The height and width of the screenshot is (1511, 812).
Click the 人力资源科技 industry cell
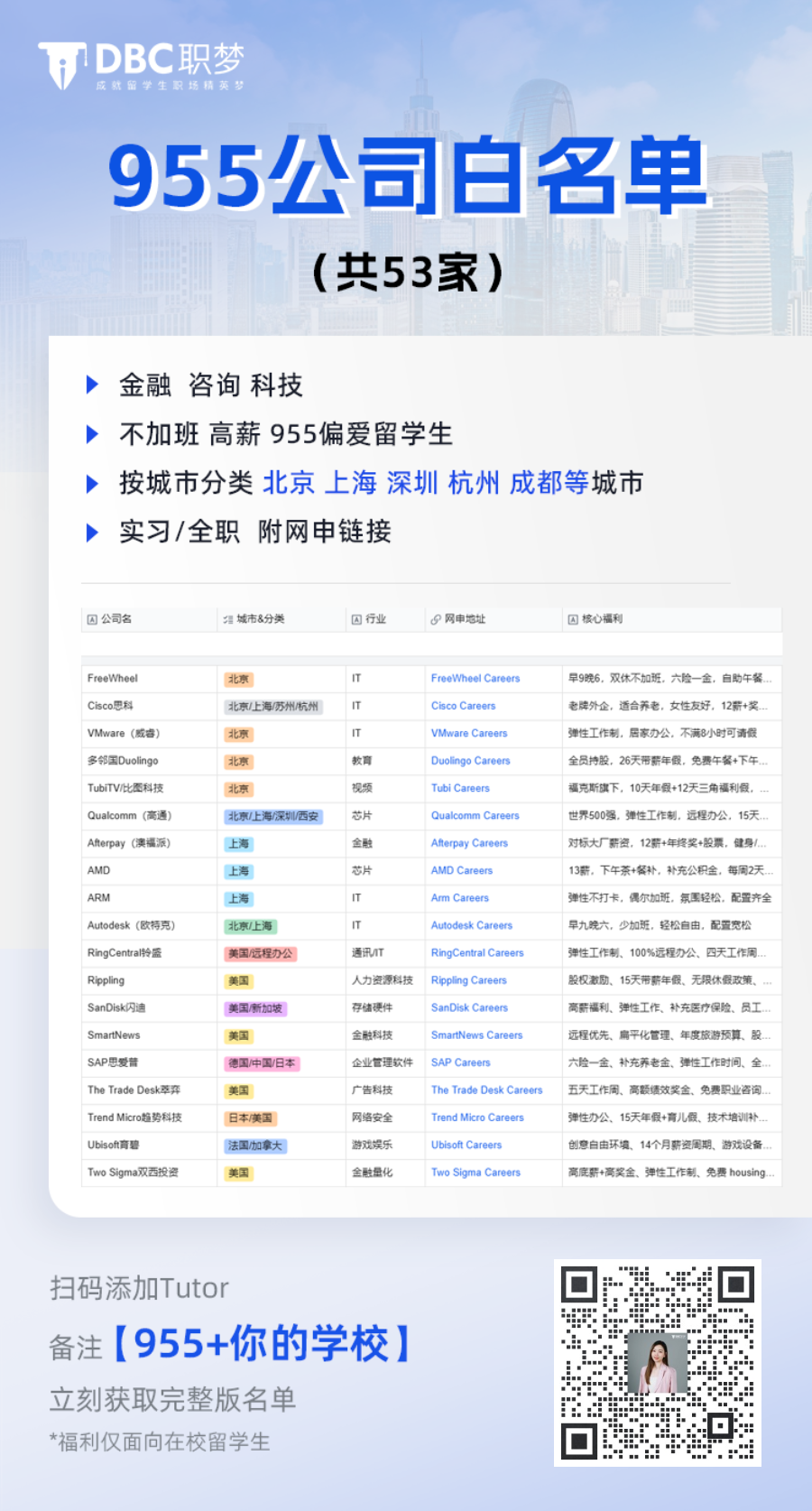pyautogui.click(x=385, y=980)
